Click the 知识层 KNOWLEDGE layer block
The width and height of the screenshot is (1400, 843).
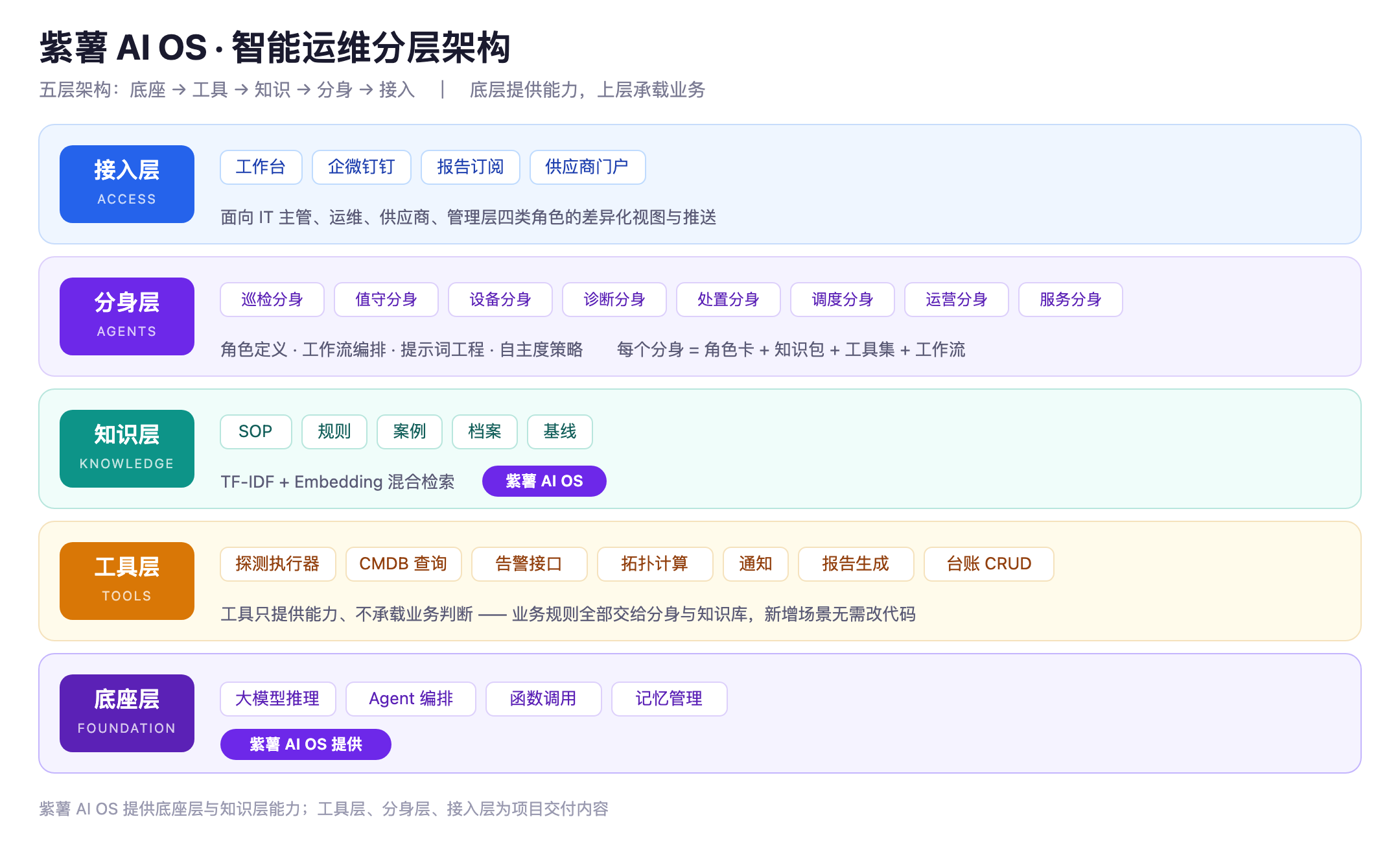[127, 449]
